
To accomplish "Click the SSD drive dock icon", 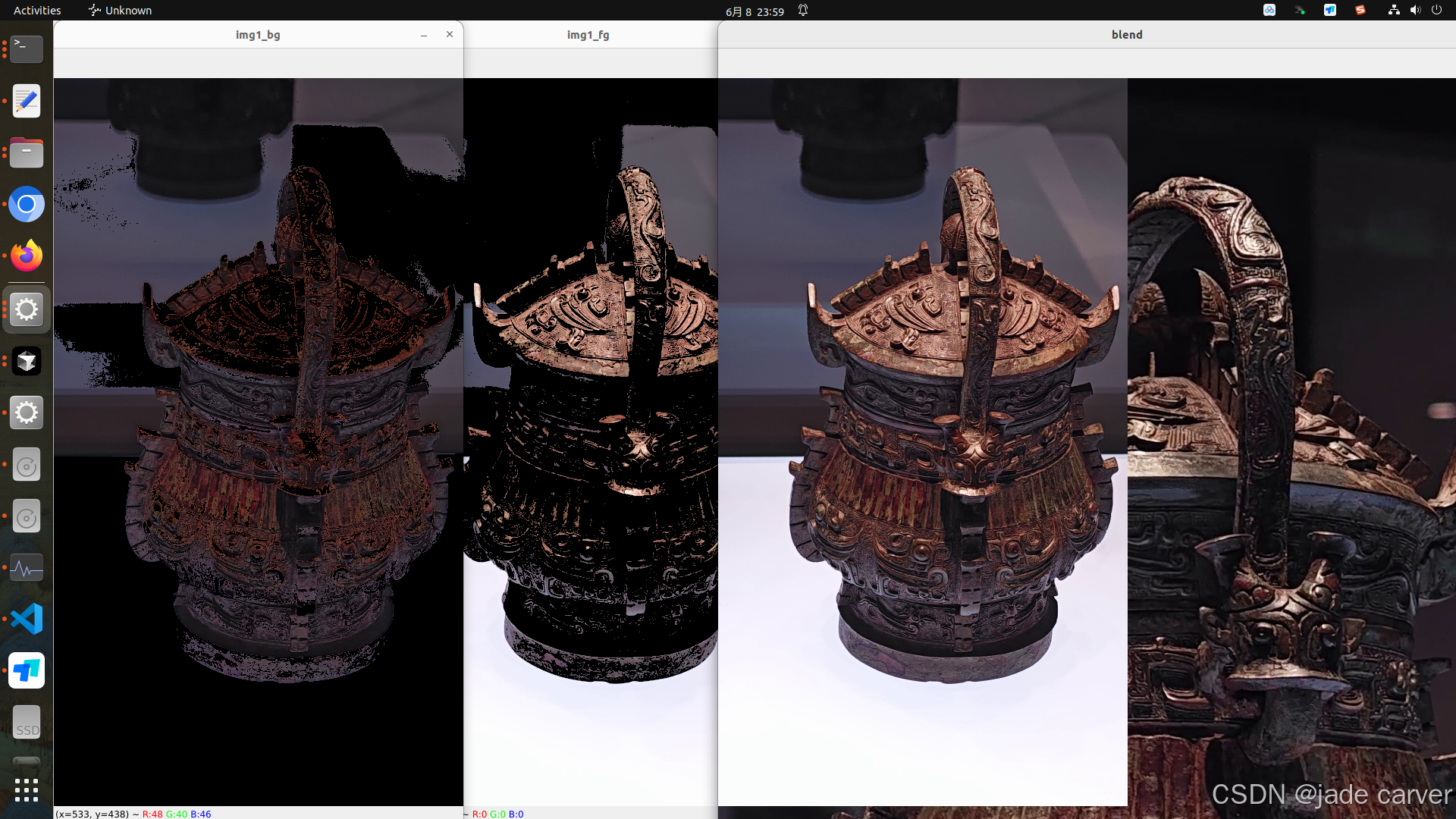I will (x=27, y=723).
